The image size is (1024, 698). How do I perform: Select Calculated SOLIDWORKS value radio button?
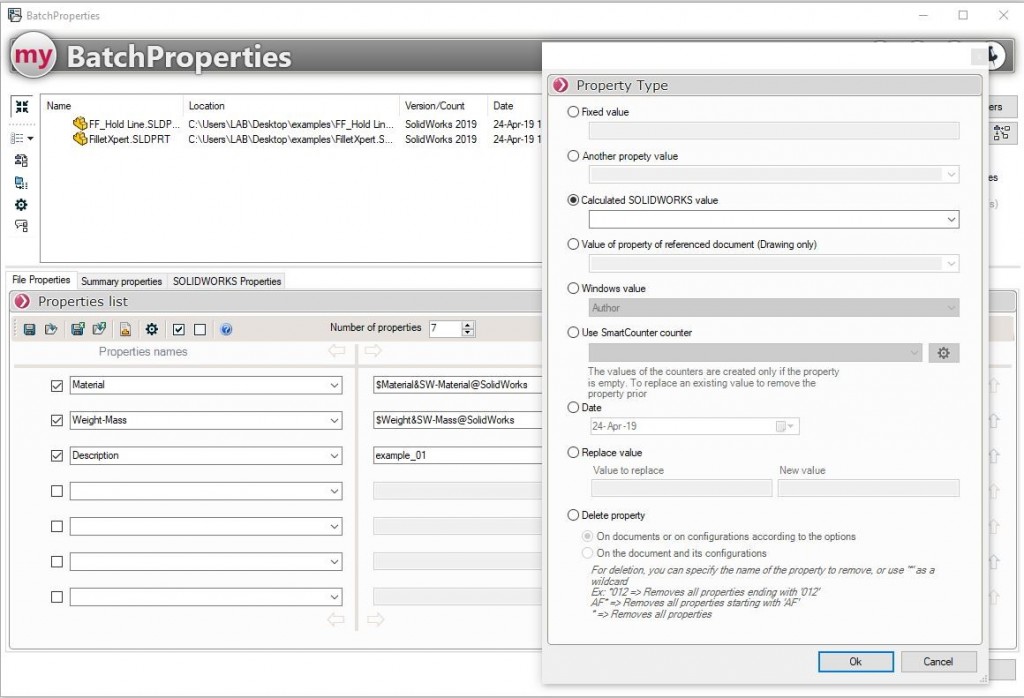coord(573,200)
